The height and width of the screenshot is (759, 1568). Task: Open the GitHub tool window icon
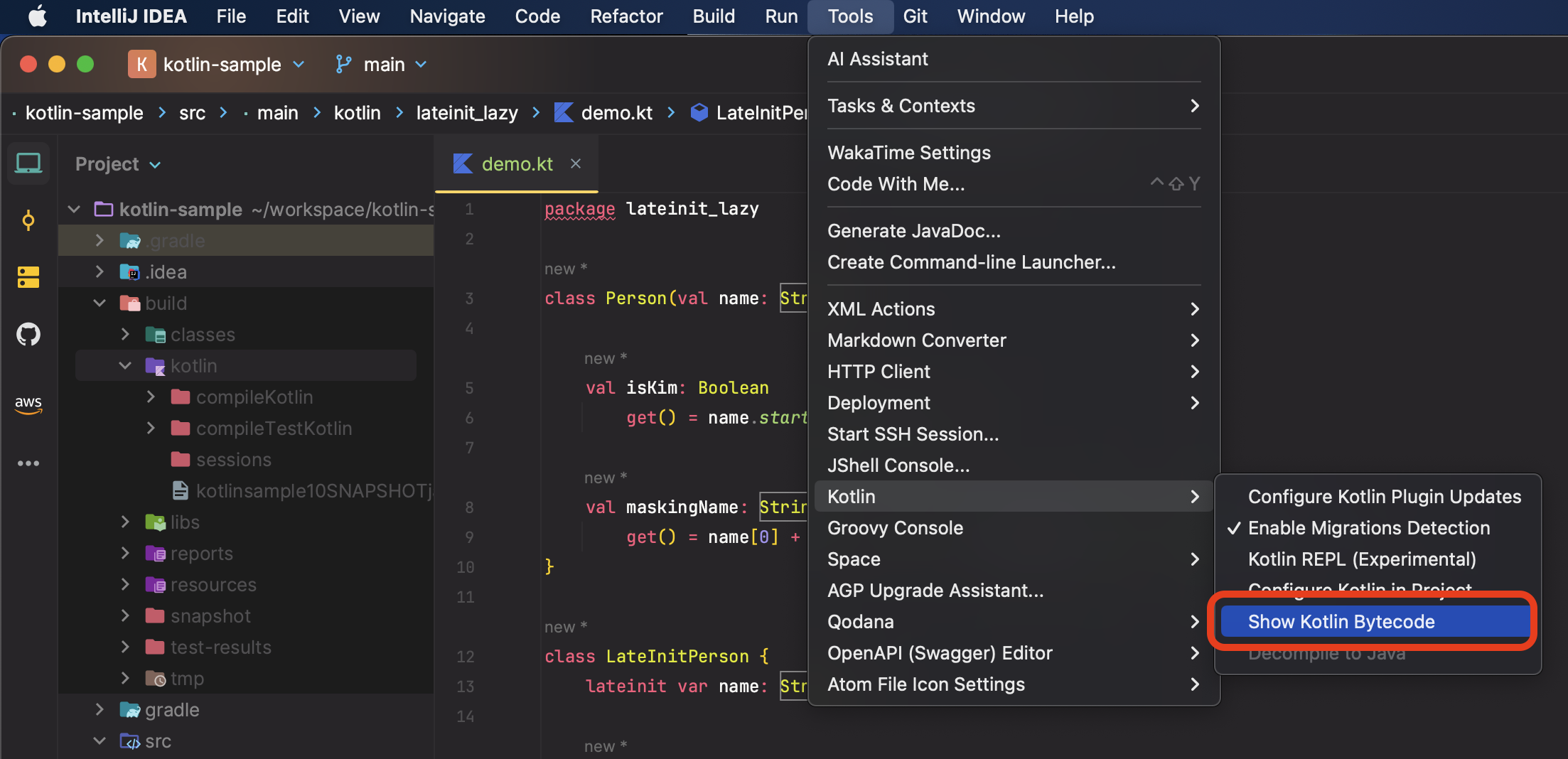[28, 334]
